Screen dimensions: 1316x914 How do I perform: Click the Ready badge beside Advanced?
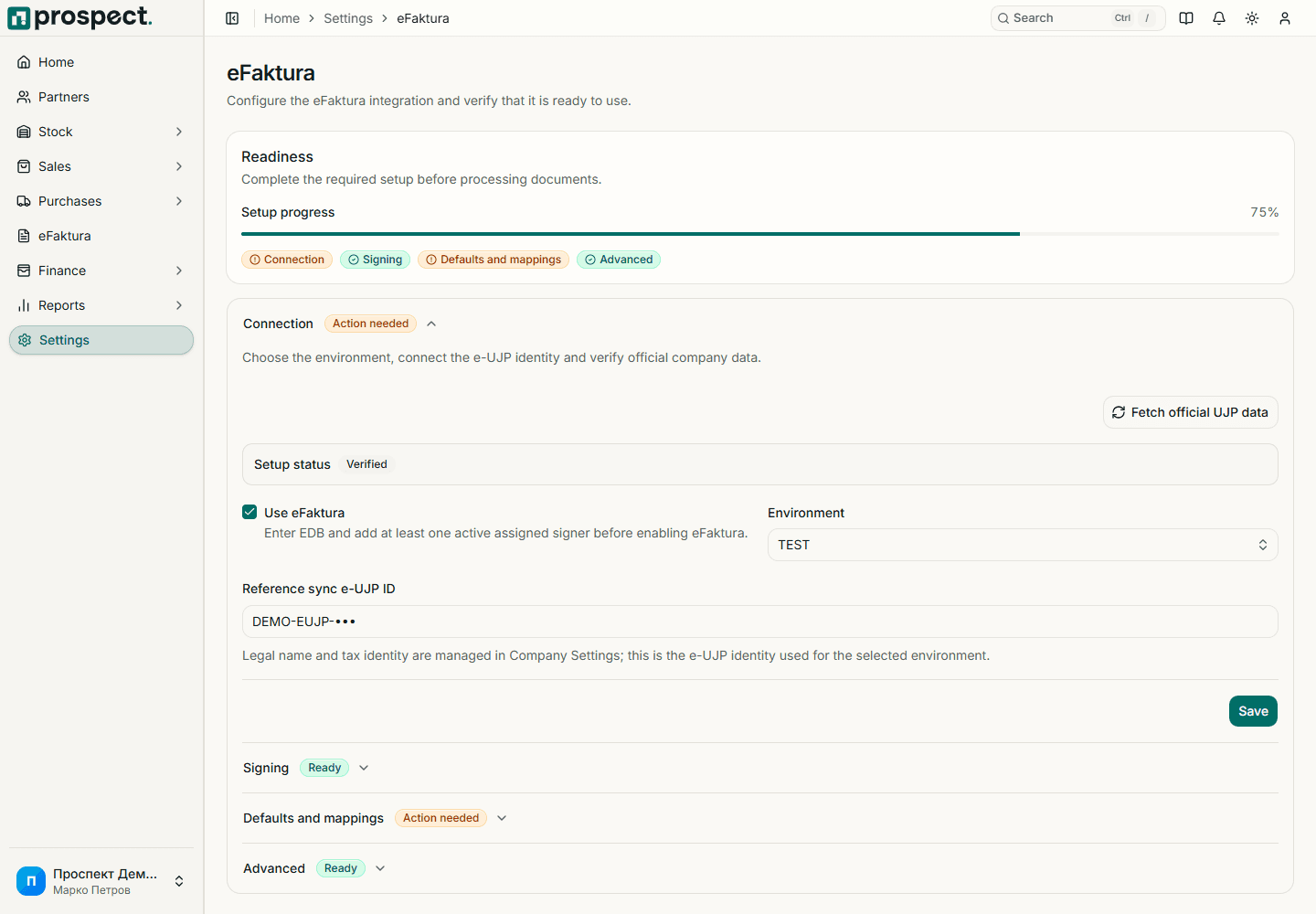point(341,868)
